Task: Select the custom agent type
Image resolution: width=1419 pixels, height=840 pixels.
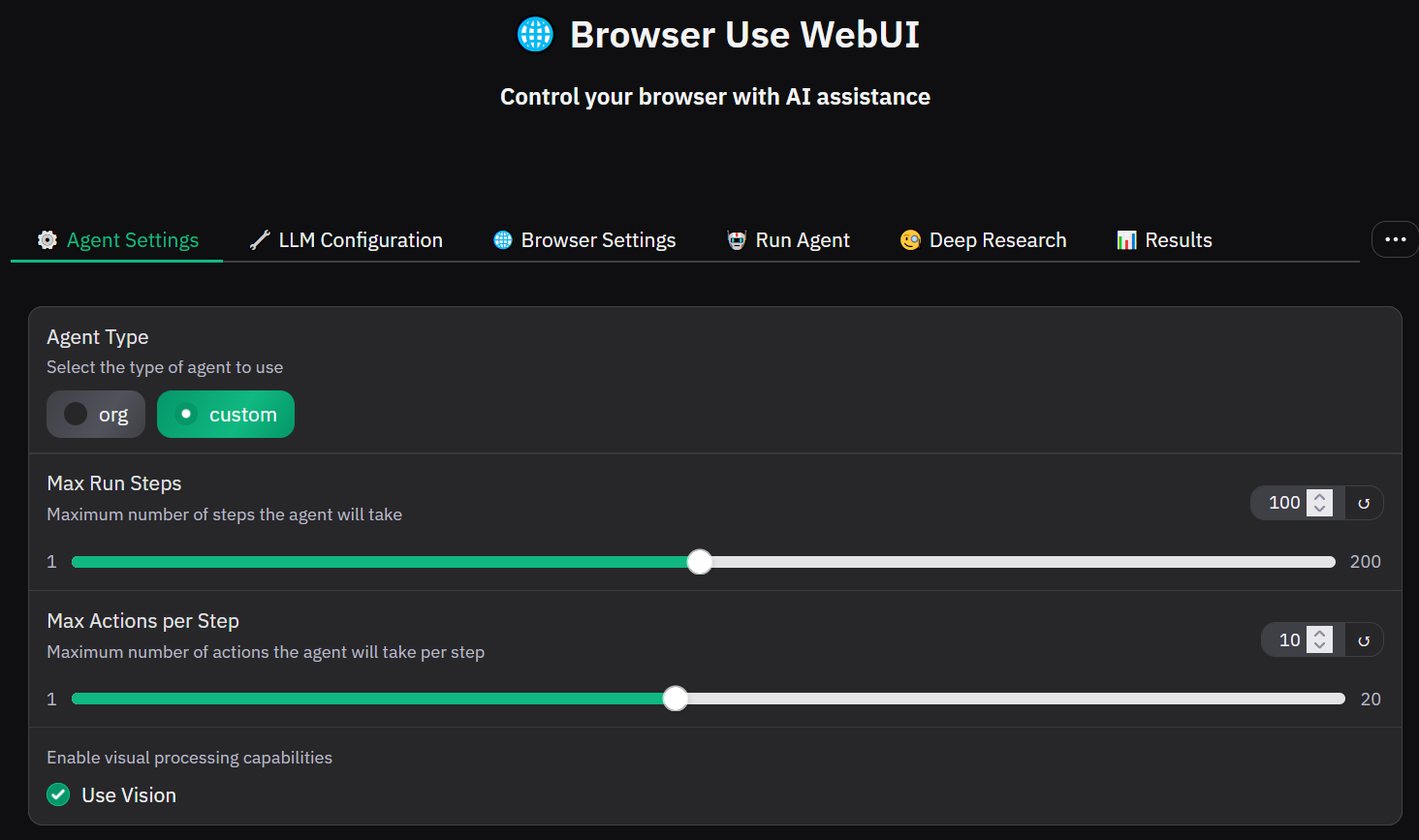Action: (x=225, y=414)
